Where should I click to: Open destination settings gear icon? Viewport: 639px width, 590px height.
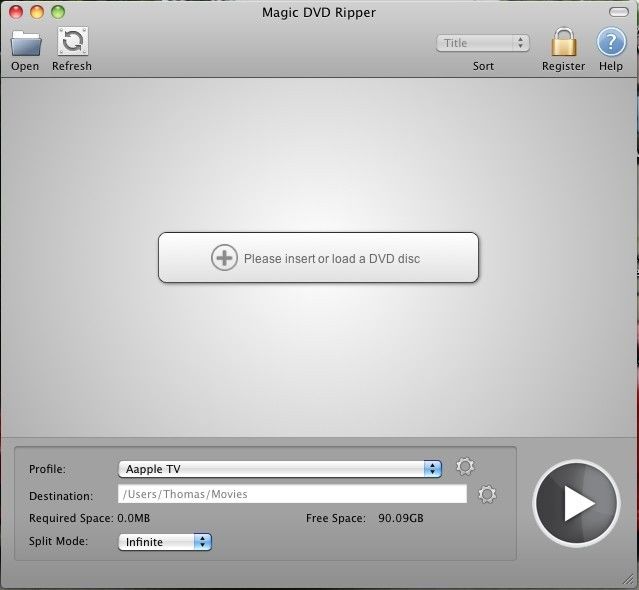click(487, 494)
